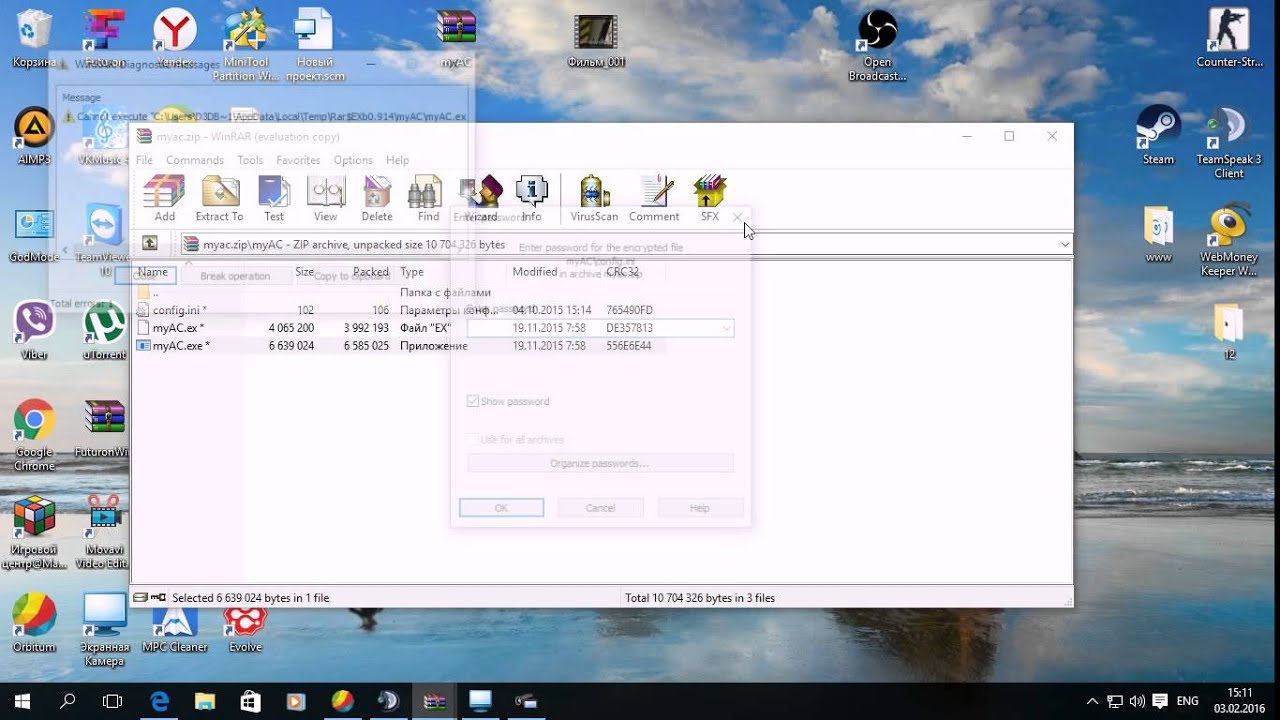
Task: Open the Help menu in WinRAR
Action: coord(397,160)
